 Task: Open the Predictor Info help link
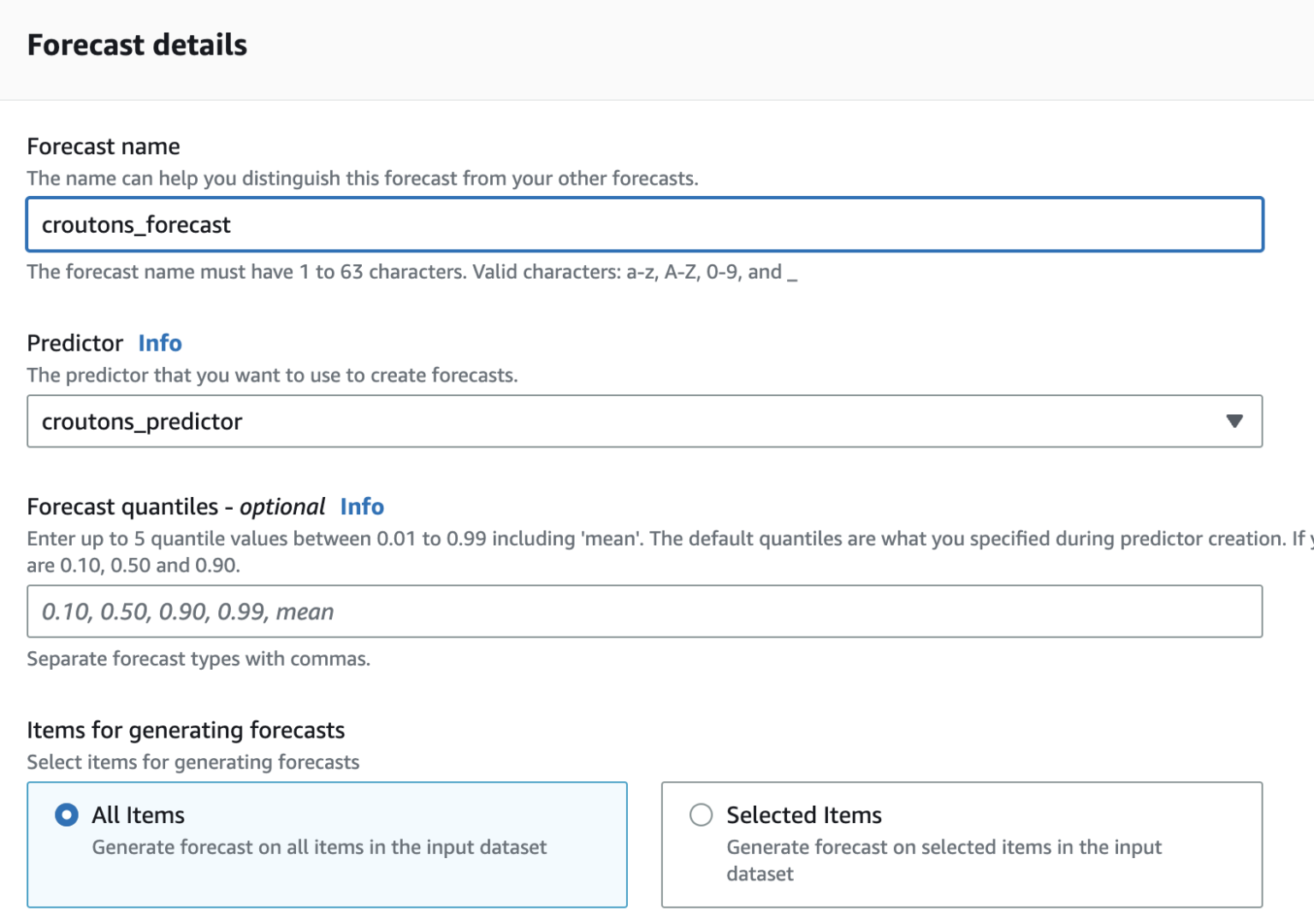click(160, 343)
